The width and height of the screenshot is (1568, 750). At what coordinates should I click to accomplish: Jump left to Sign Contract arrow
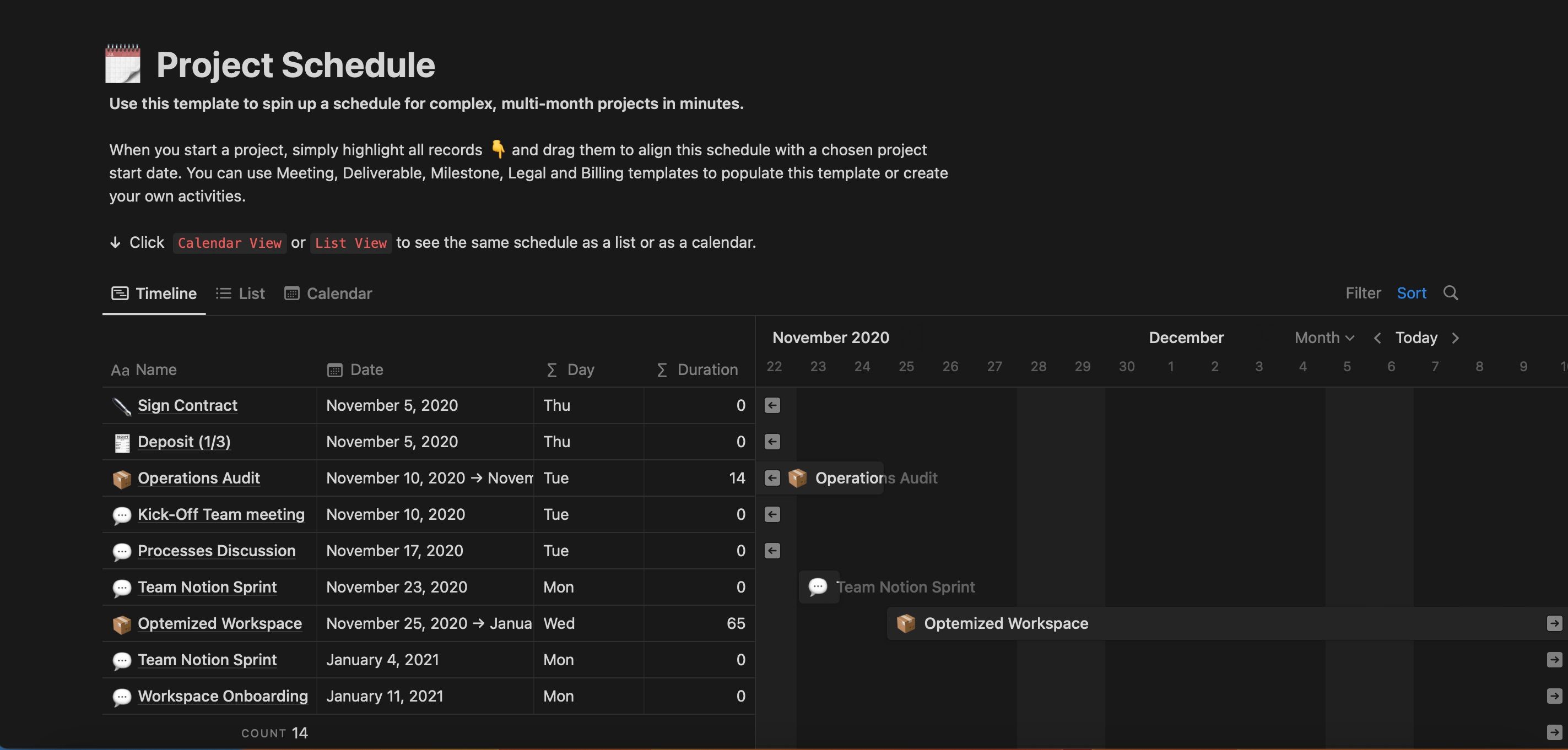tap(772, 406)
